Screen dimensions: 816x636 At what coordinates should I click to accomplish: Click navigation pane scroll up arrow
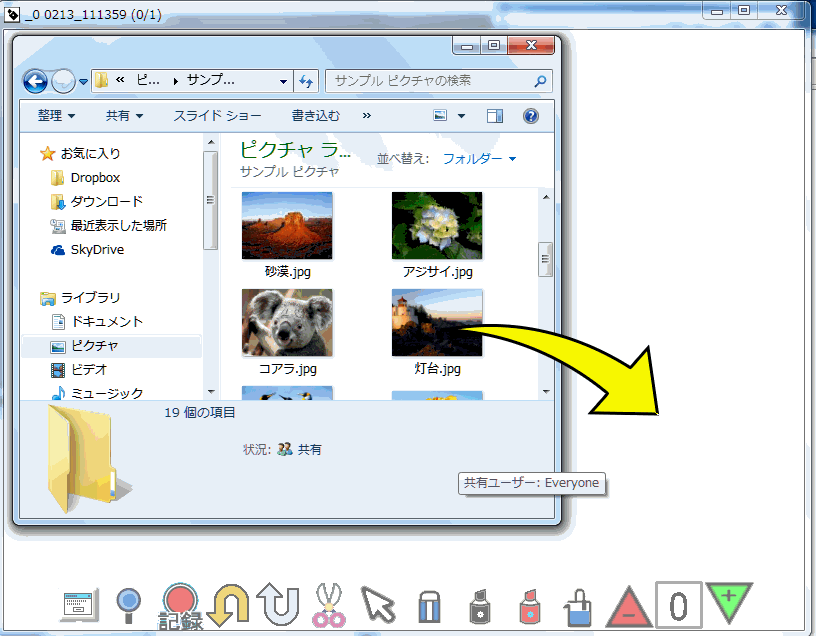[211, 142]
